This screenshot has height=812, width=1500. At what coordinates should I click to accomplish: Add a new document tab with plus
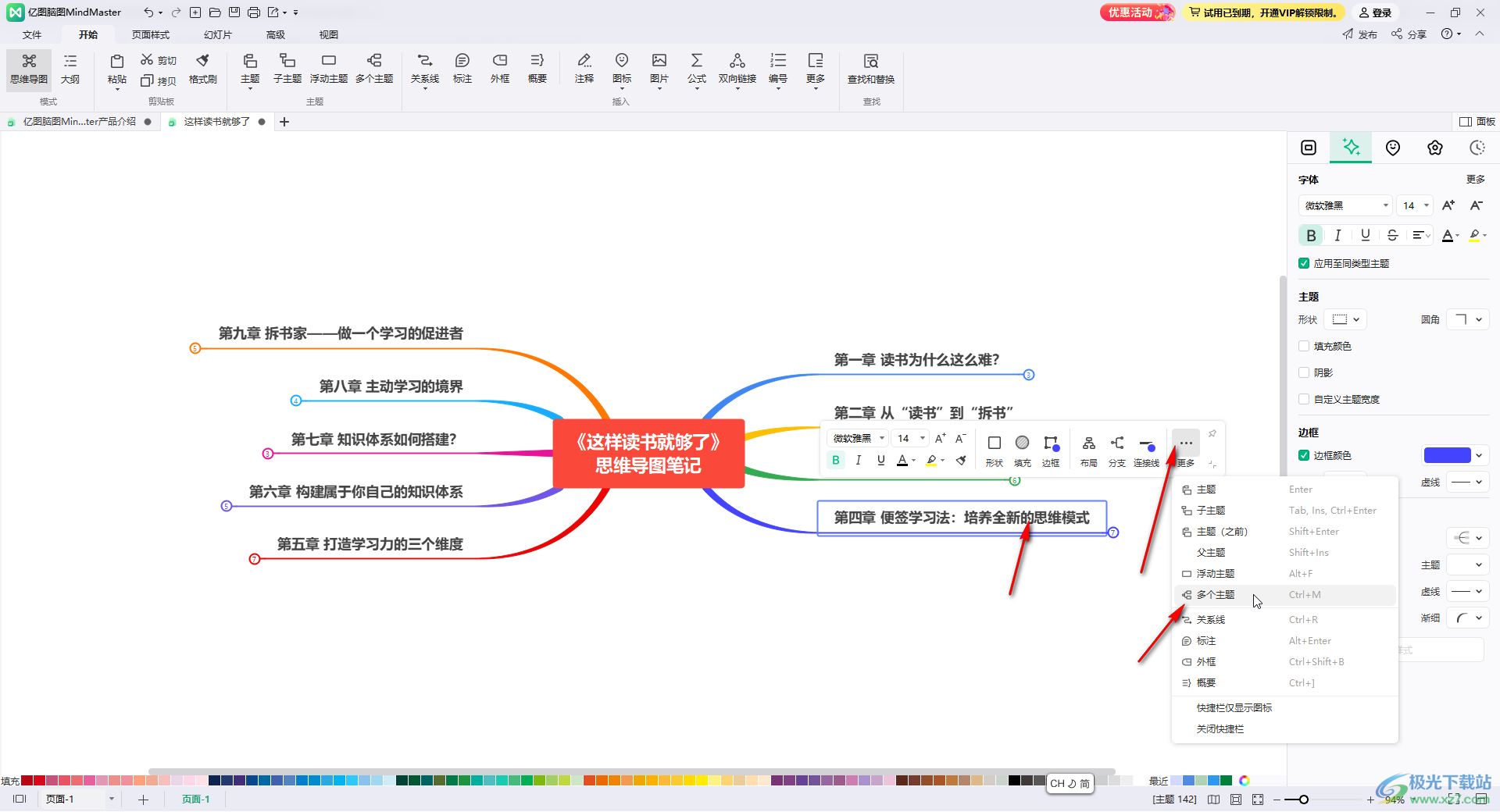click(x=284, y=122)
